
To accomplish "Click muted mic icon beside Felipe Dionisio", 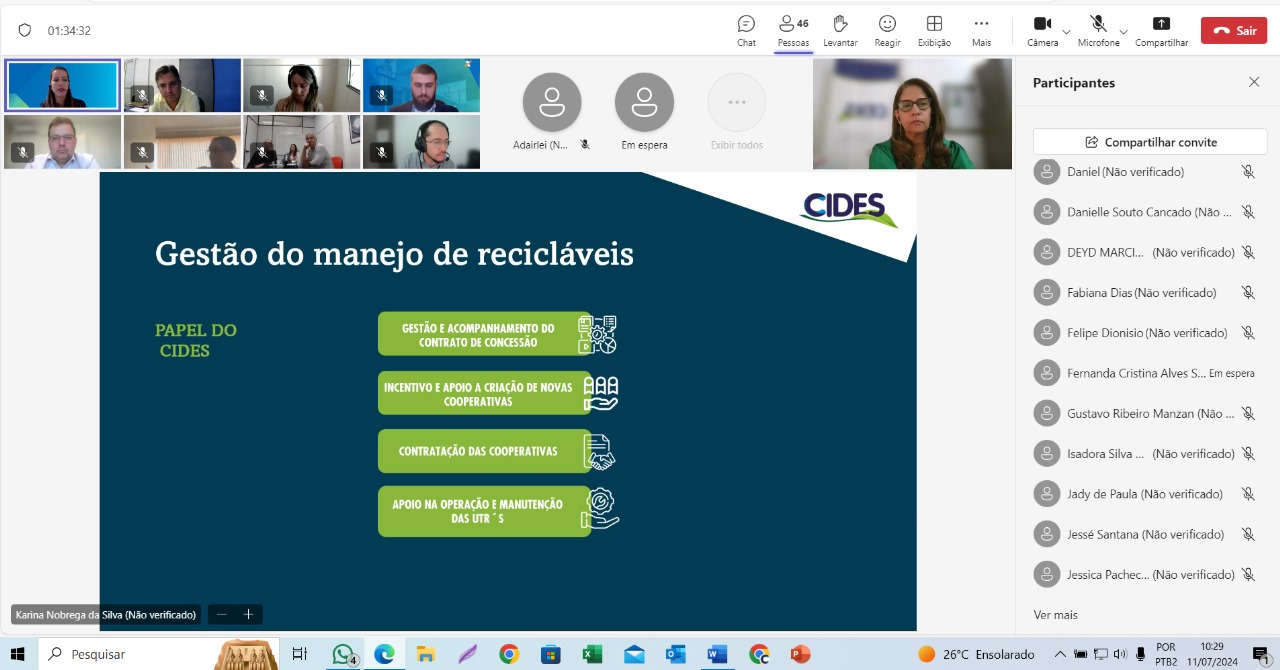I will [x=1248, y=333].
